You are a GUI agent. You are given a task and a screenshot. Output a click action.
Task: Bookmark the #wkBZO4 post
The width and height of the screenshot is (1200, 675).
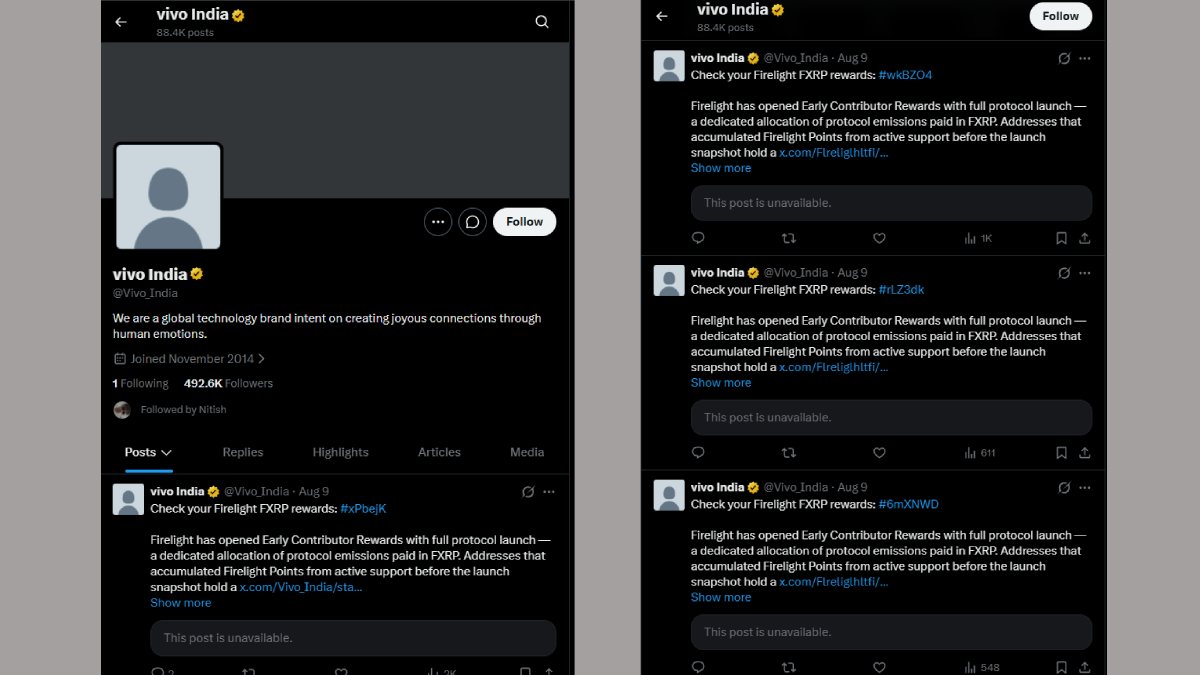pyautogui.click(x=1061, y=238)
